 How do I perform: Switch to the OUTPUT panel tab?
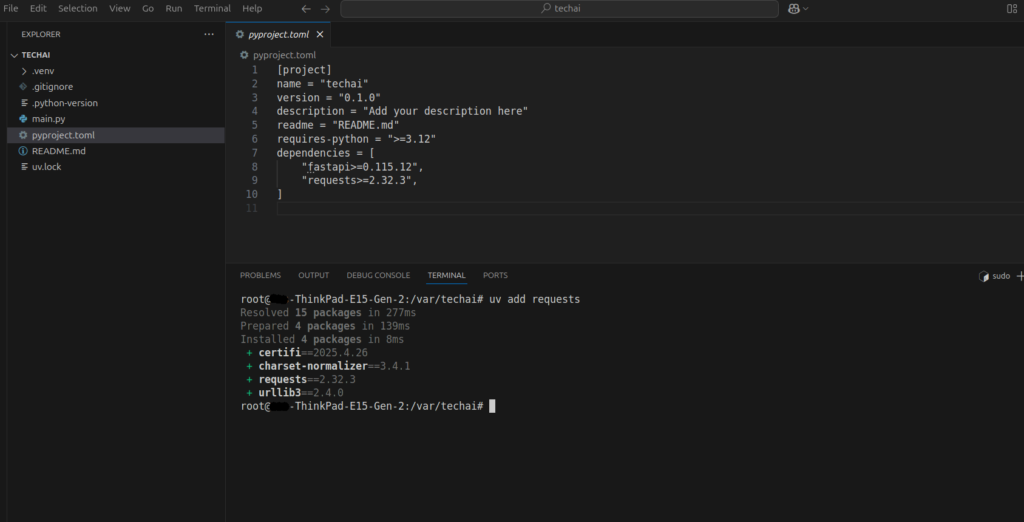tap(313, 276)
